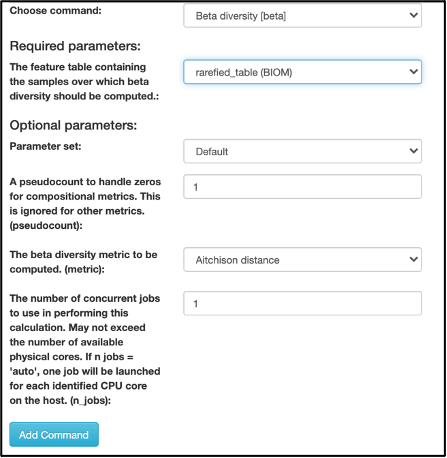Click the '(n_jobs):' text ending the description
This screenshot has width=447, height=458.
(x=90, y=401)
